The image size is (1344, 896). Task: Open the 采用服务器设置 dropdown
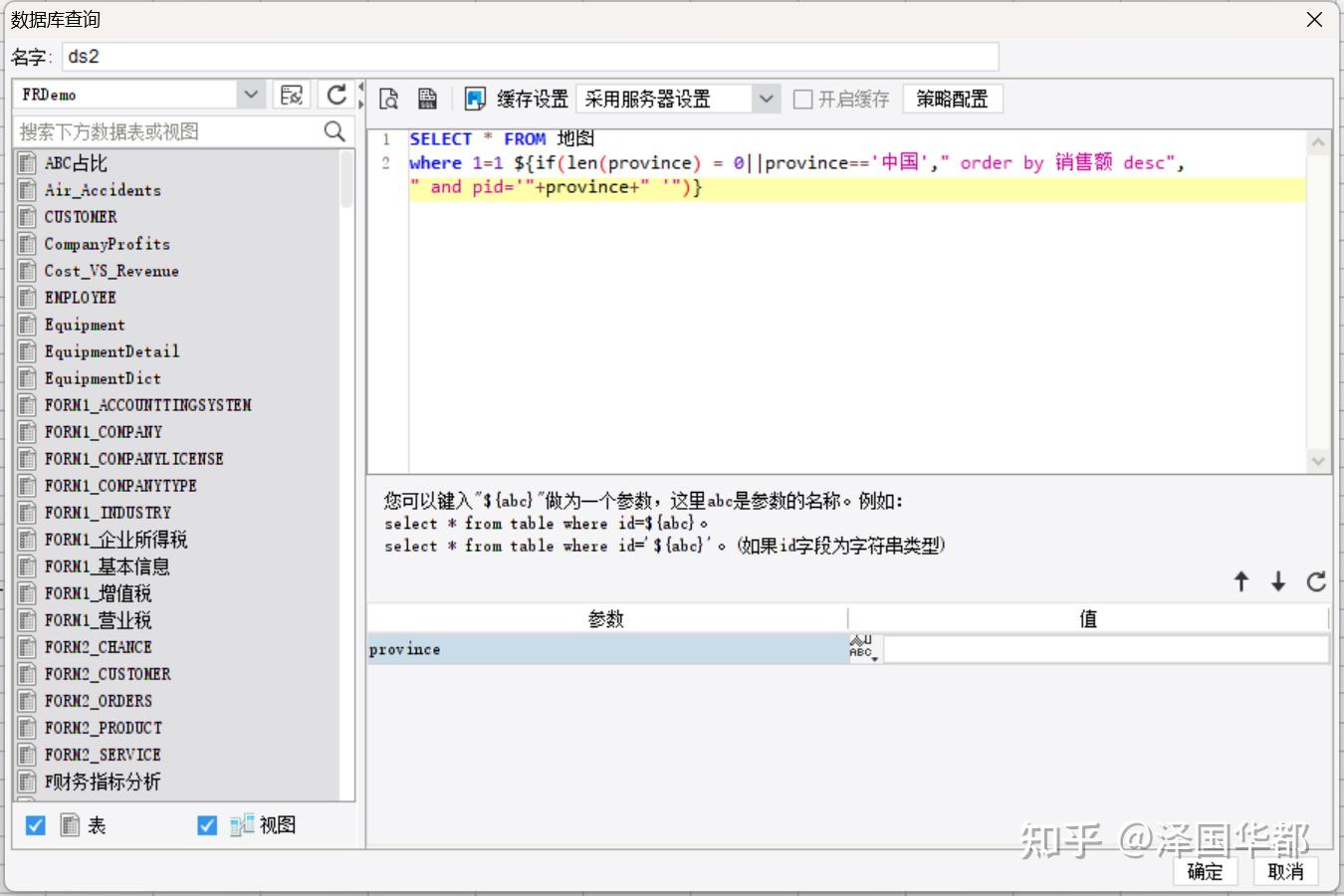766,99
